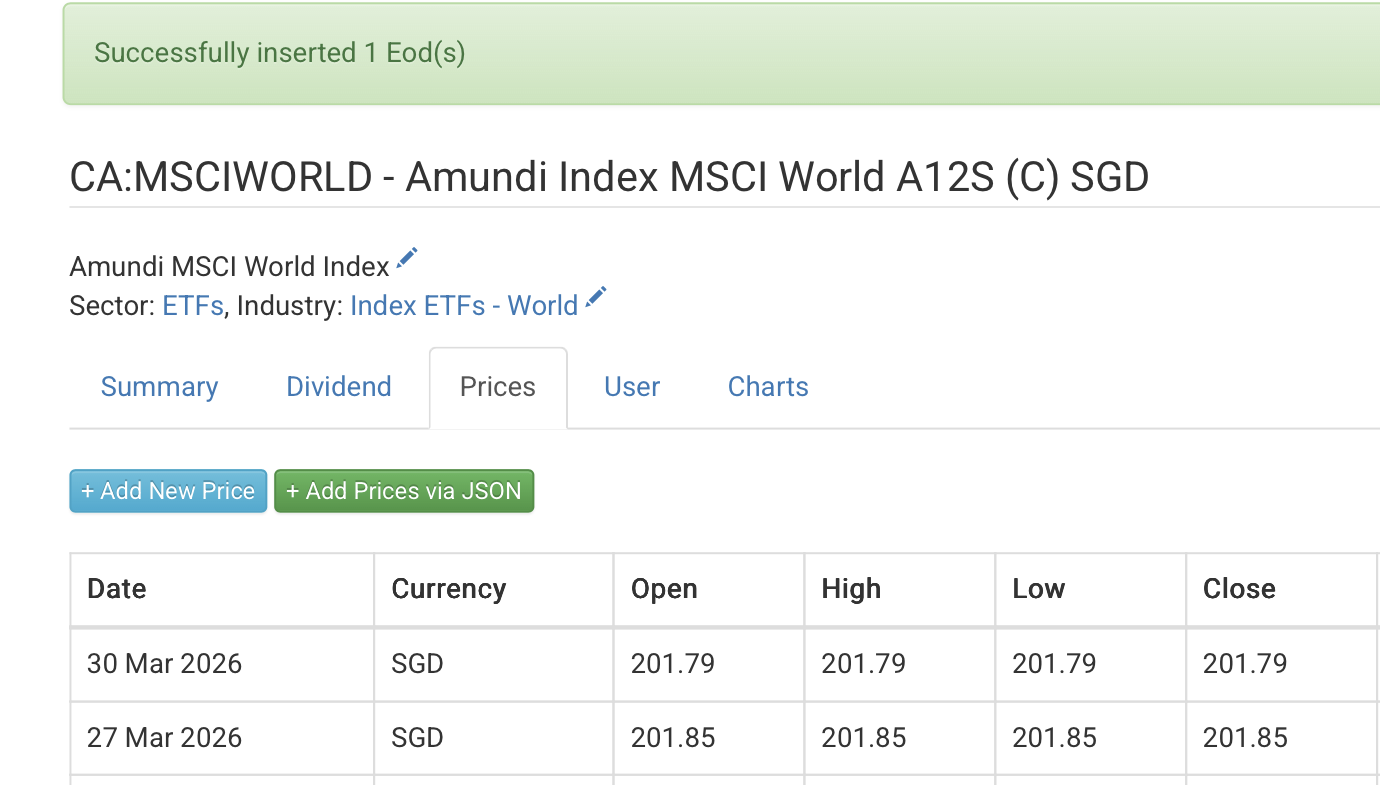Viewport: 1380px width, 785px height.
Task: Click the Currency column header
Action: pyautogui.click(x=448, y=589)
